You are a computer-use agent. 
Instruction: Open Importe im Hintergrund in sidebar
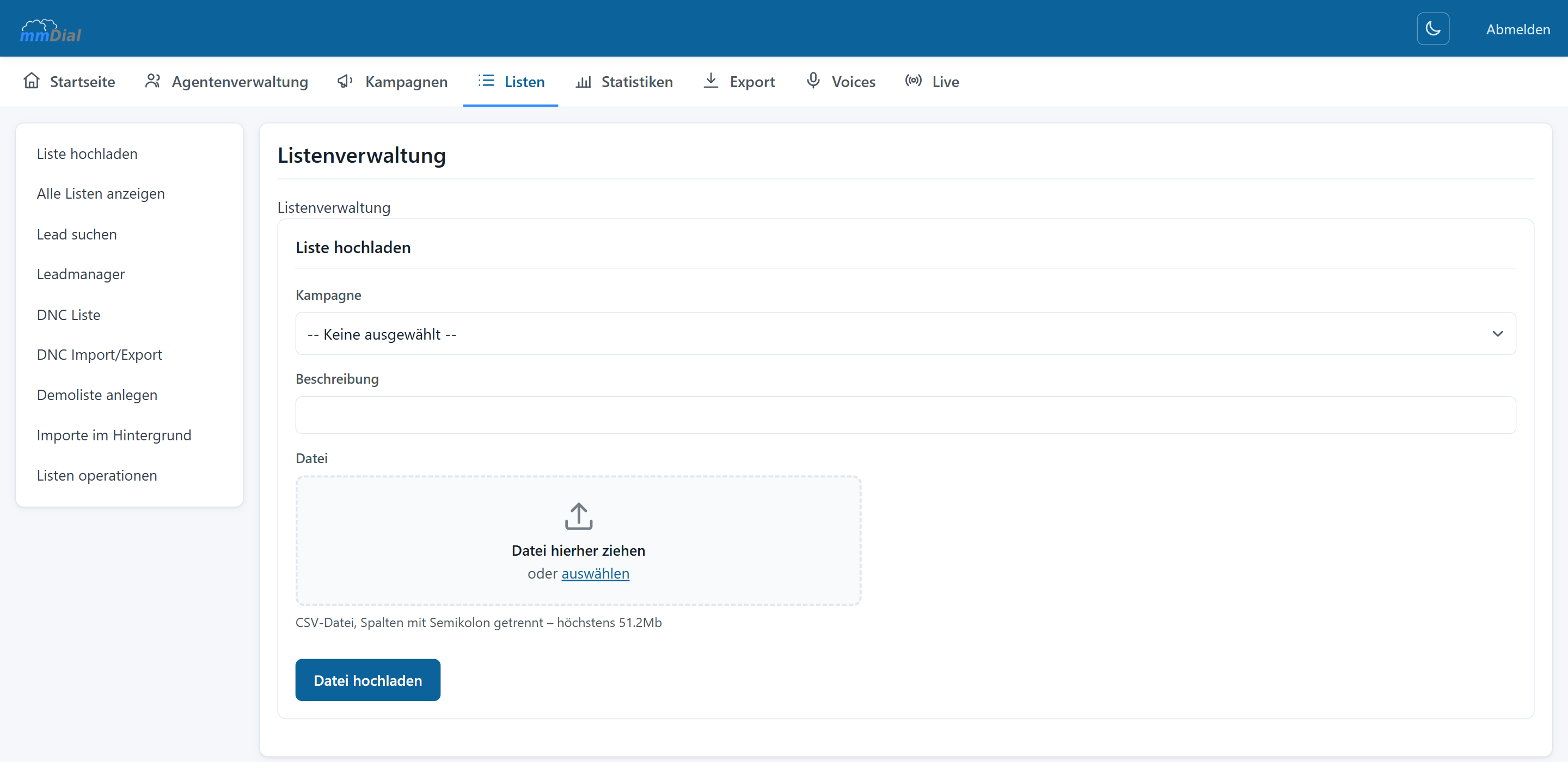point(114,434)
